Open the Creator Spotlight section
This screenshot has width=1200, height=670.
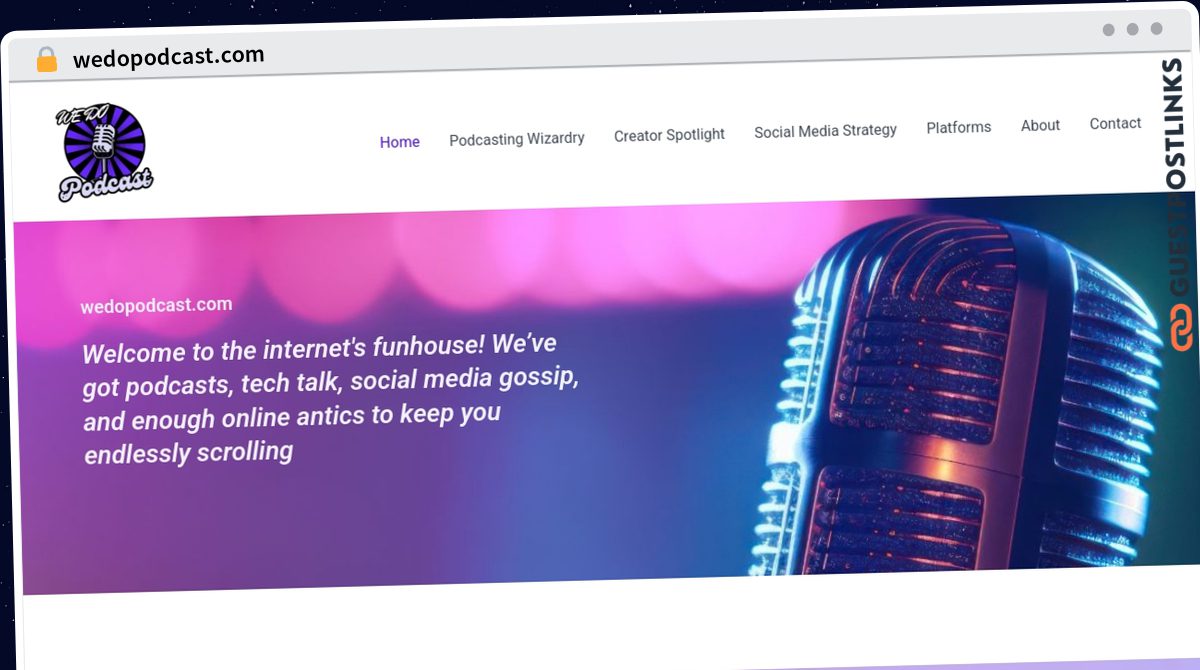(669, 135)
